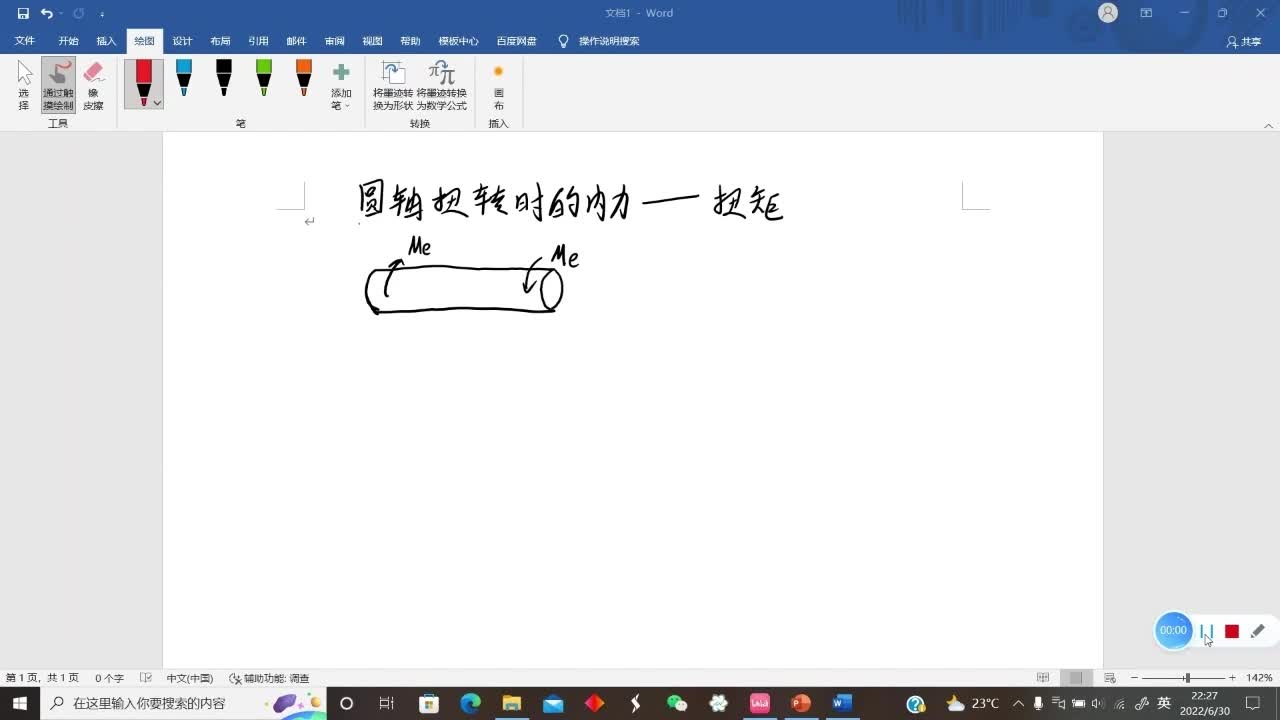The image size is (1280, 720).
Task: Switch to the 审阅 tab
Action: click(x=334, y=41)
